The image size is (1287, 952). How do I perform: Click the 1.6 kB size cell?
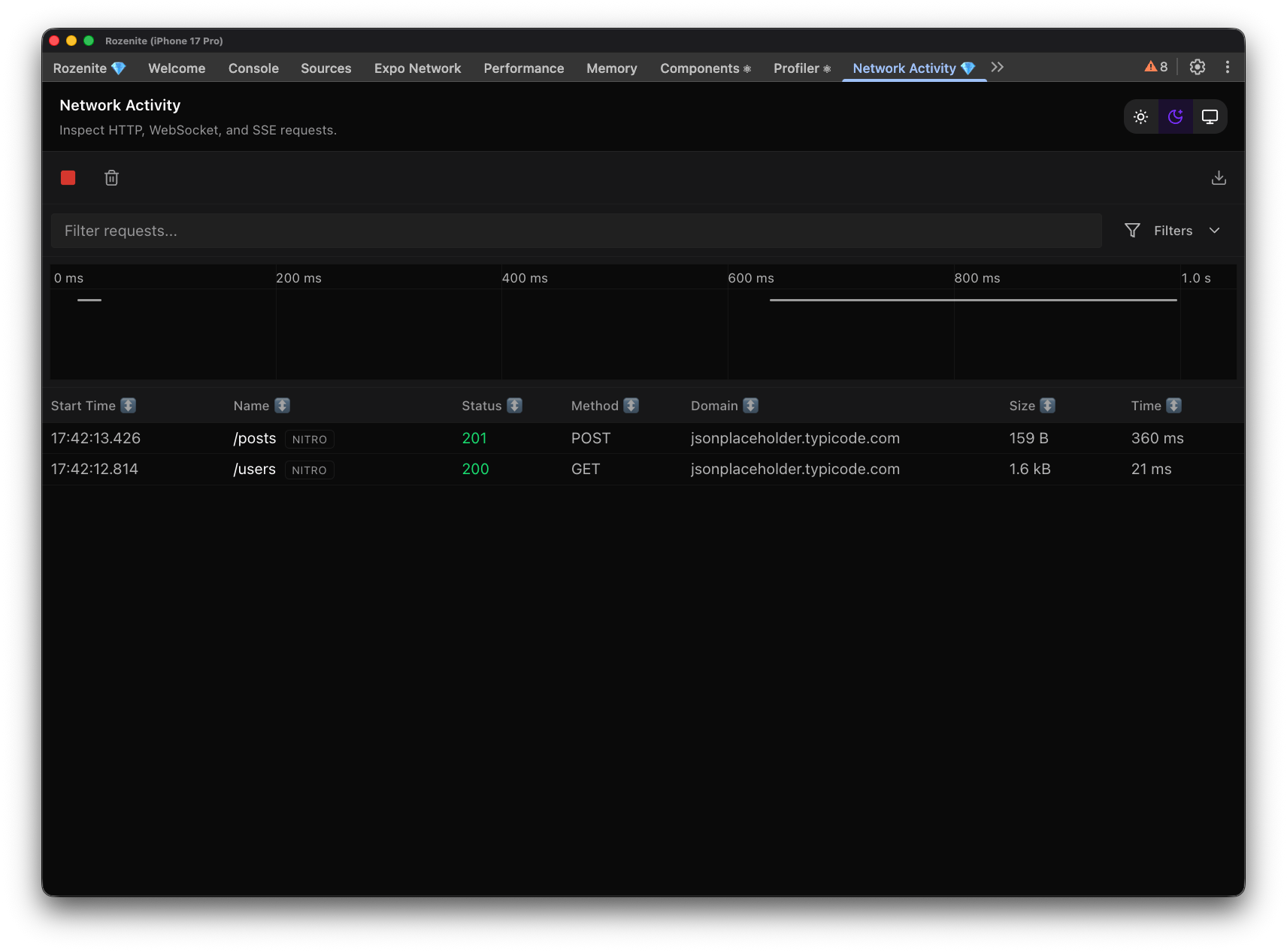point(1030,469)
